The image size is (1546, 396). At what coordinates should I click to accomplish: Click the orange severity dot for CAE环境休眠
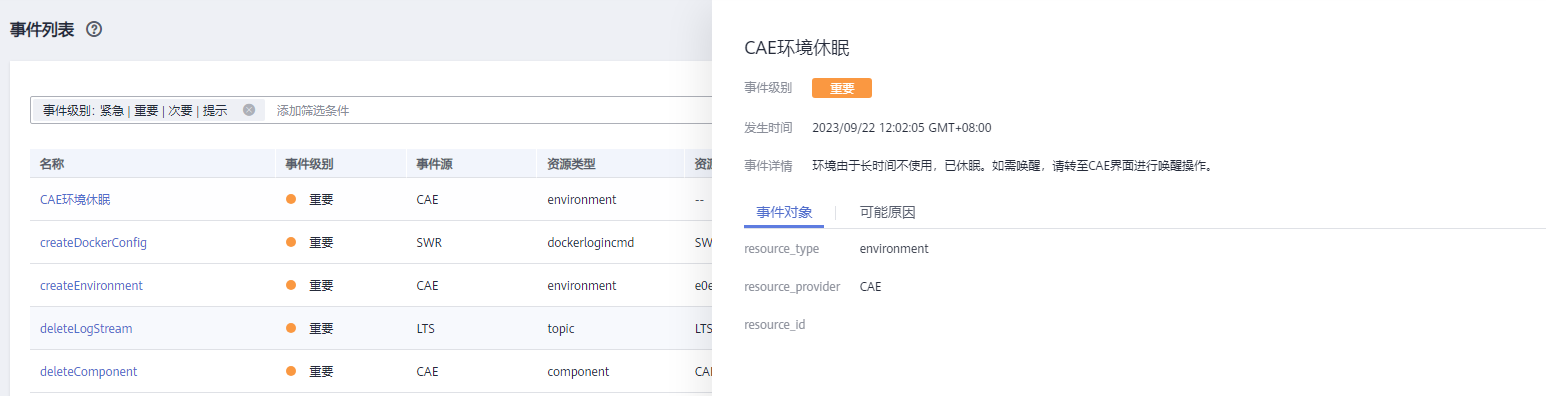pyautogui.click(x=291, y=199)
